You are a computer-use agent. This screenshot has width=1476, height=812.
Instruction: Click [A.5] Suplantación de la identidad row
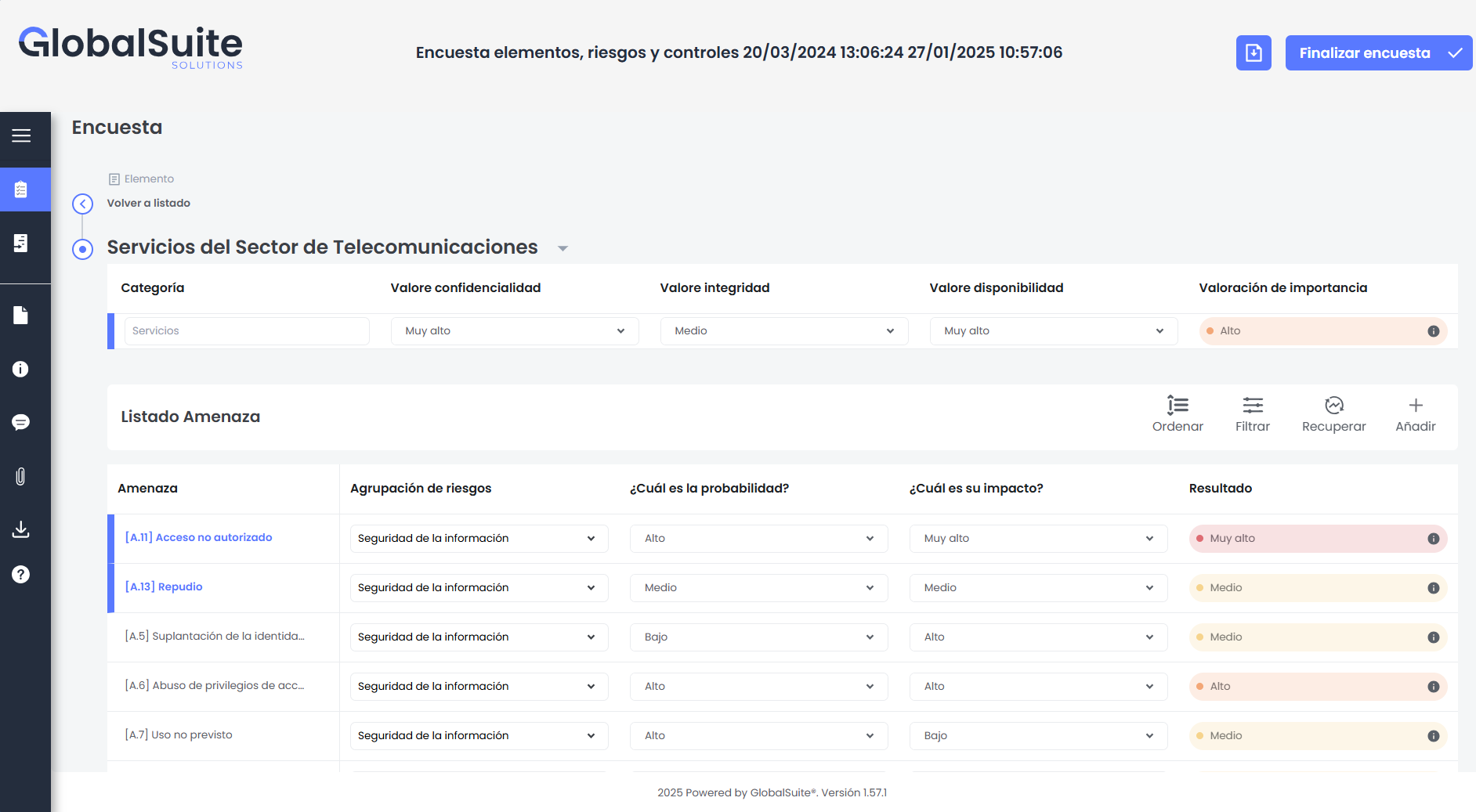pos(215,636)
